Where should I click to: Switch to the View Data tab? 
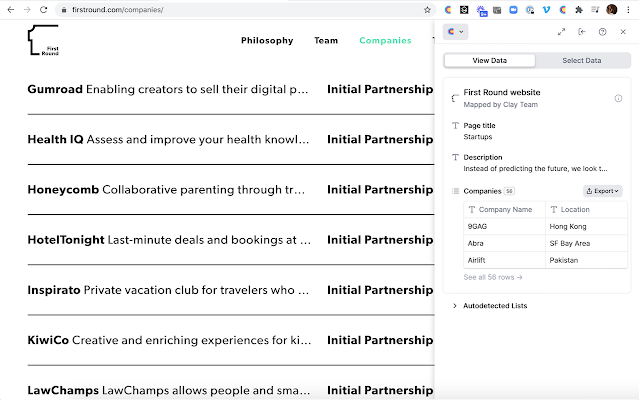tap(489, 60)
